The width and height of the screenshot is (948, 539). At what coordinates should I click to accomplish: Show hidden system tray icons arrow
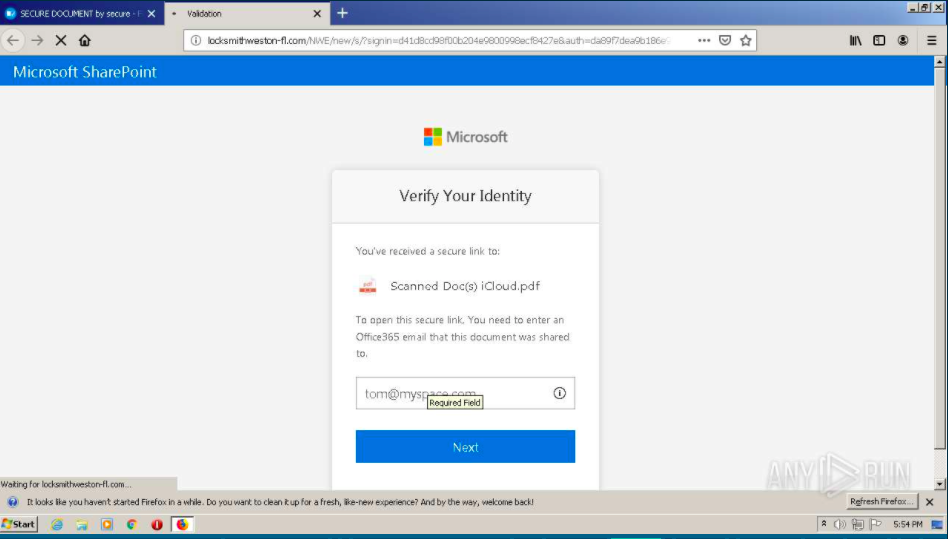click(x=823, y=524)
